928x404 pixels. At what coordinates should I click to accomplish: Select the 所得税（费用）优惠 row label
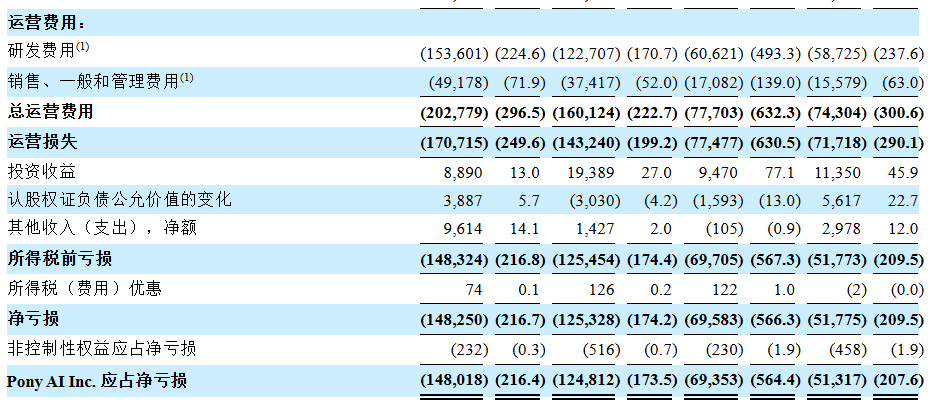[x=84, y=289]
